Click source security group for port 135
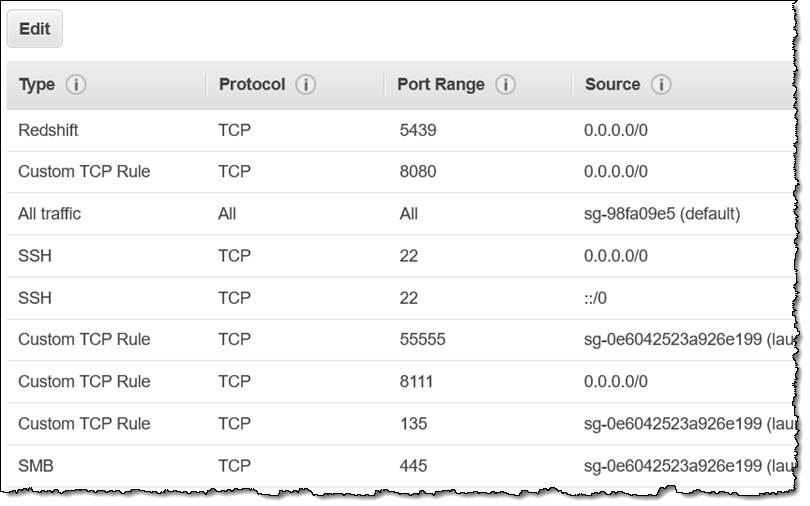 pos(689,424)
